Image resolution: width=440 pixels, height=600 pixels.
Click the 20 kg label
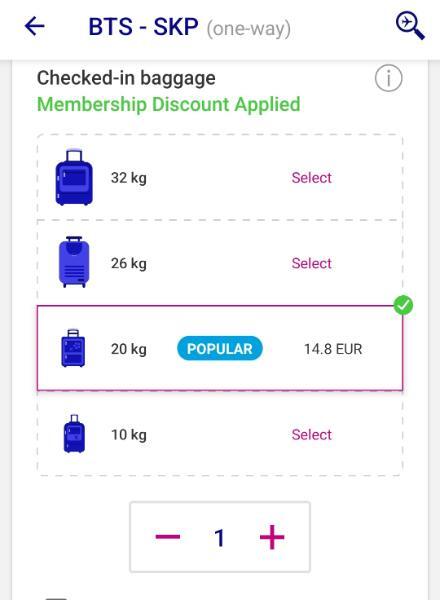(129, 349)
